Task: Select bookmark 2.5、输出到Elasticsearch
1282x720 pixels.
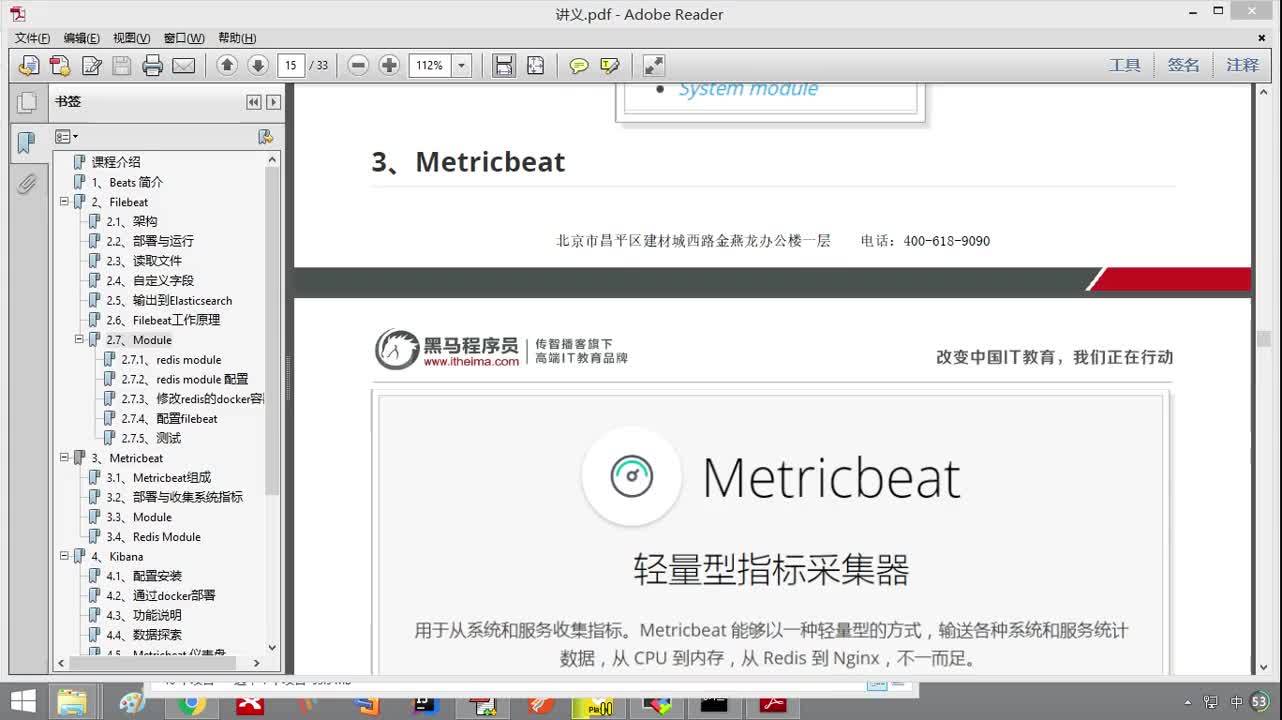Action: (169, 300)
